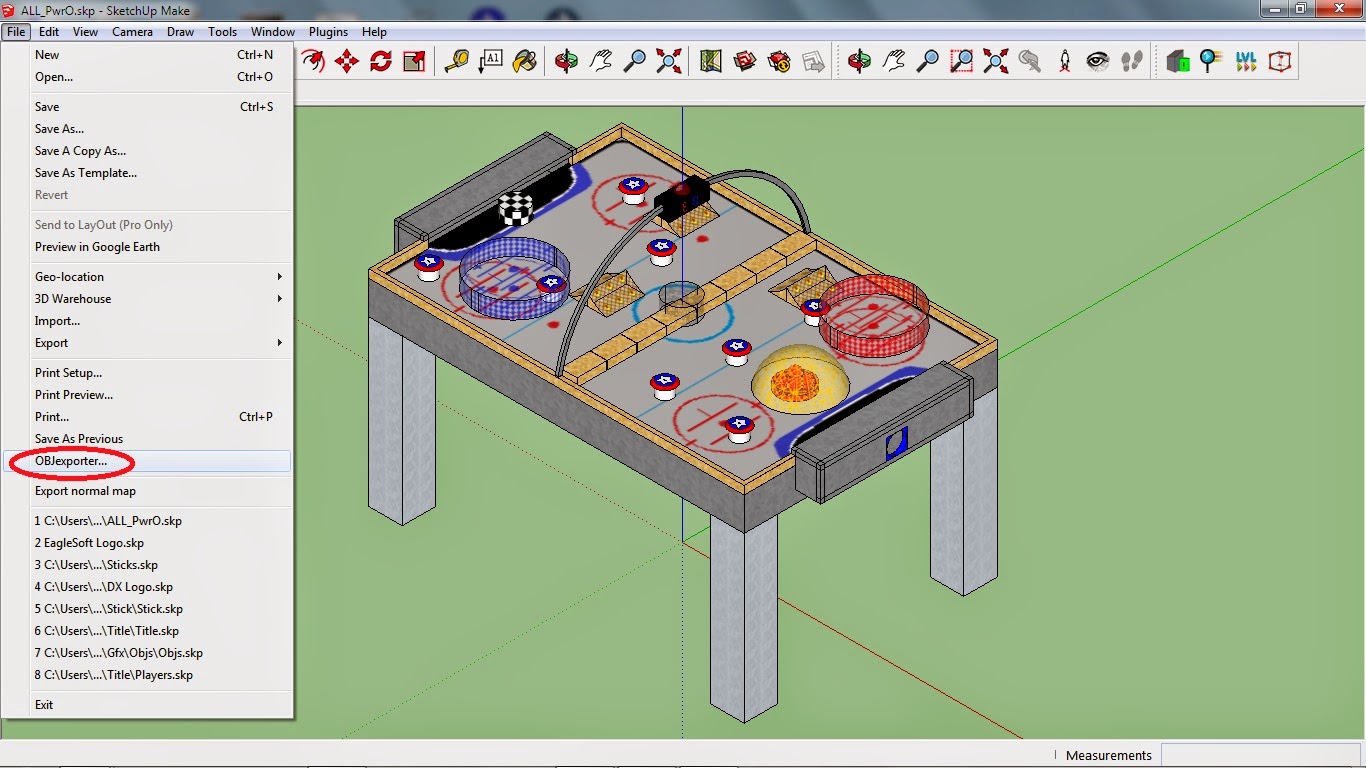Choose Save A Copy As...
Screen dimensions: 1366x768
point(147,151)
